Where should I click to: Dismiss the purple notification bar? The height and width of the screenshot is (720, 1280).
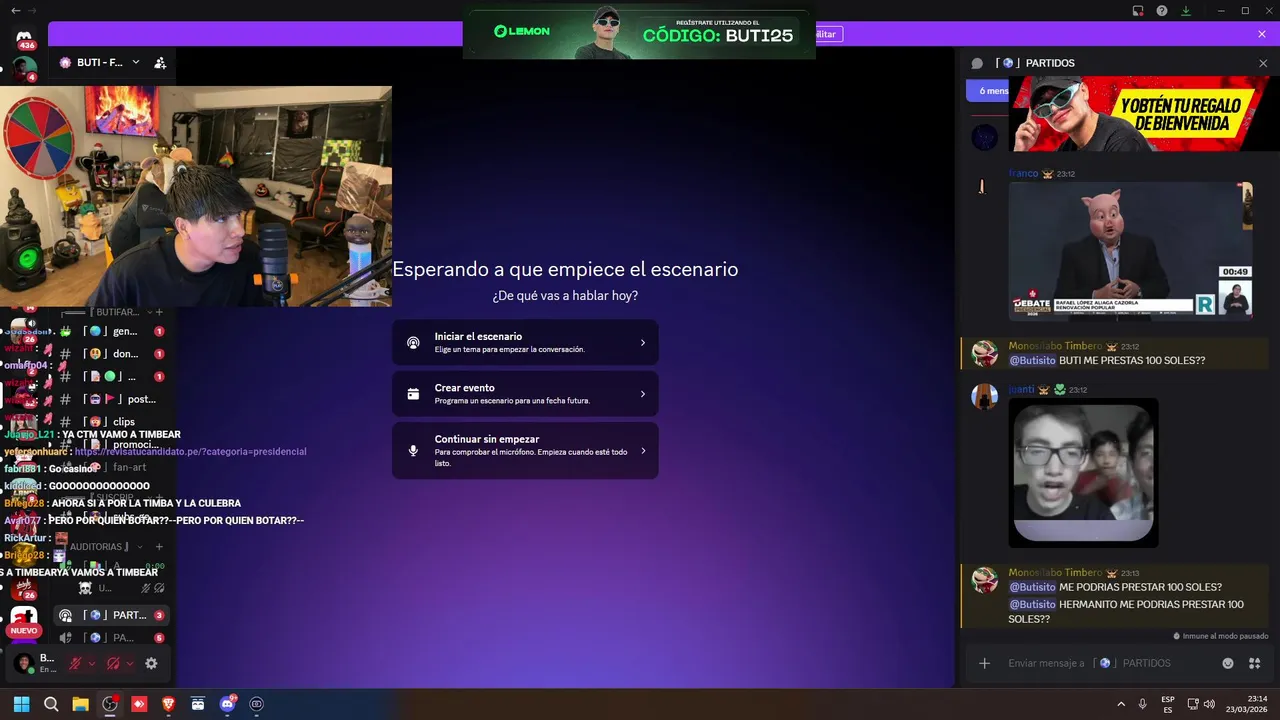click(x=1262, y=34)
